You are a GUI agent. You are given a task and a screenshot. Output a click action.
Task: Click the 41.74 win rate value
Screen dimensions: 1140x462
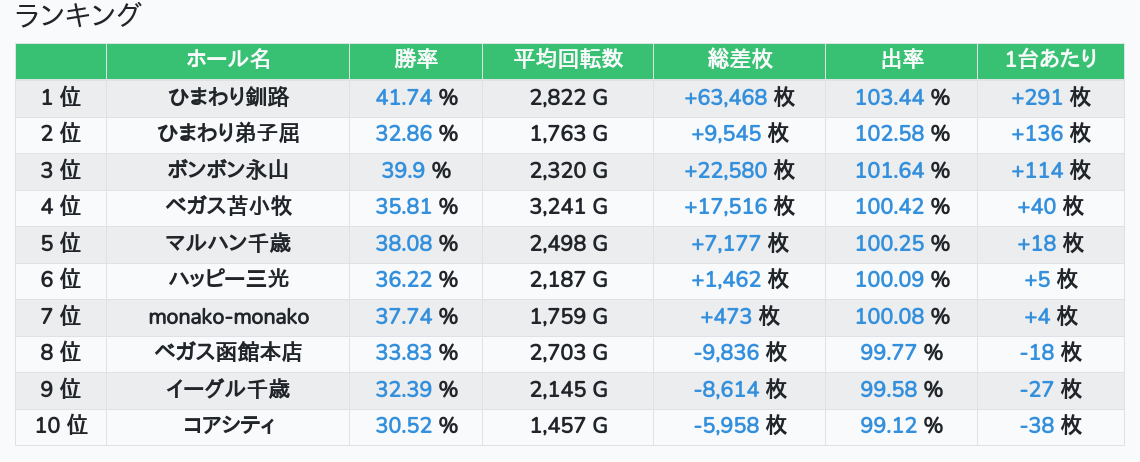(404, 97)
